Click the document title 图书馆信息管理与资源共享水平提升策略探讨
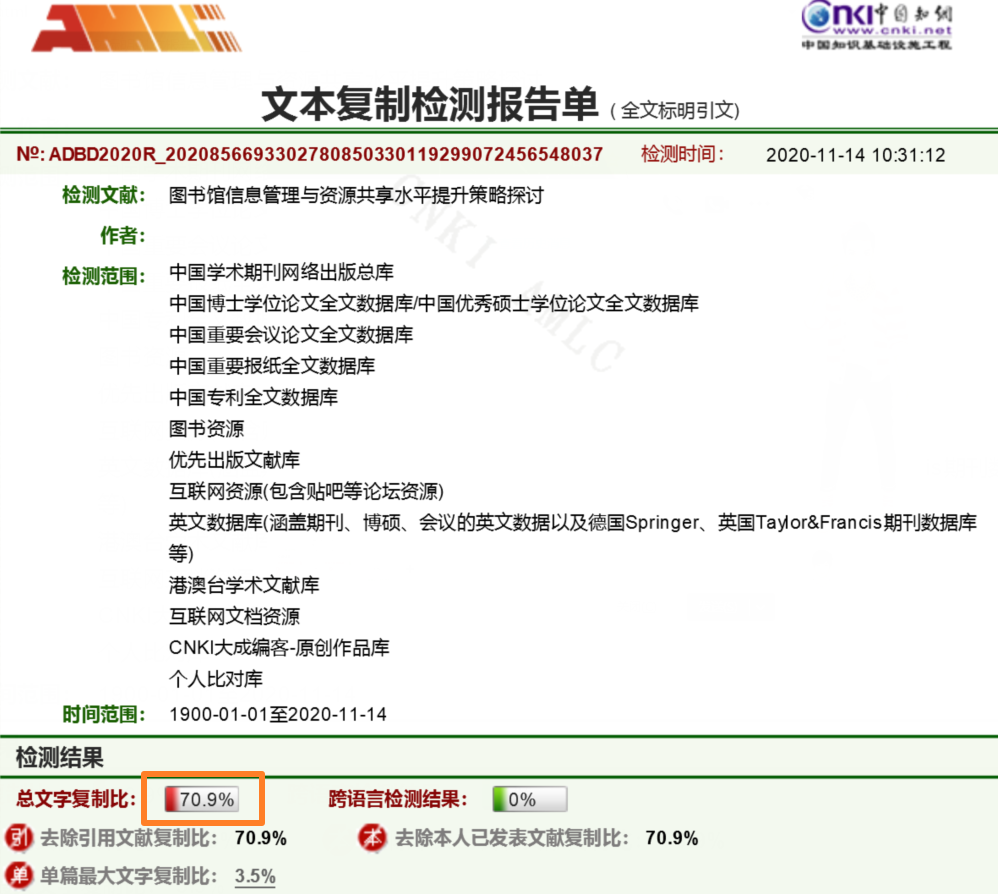998x894 pixels. point(356,195)
